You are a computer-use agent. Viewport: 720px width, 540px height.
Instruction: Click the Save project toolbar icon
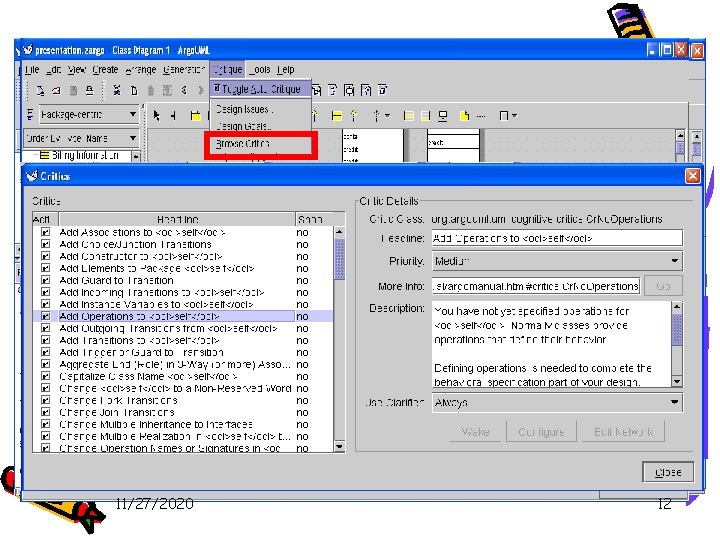[73, 90]
